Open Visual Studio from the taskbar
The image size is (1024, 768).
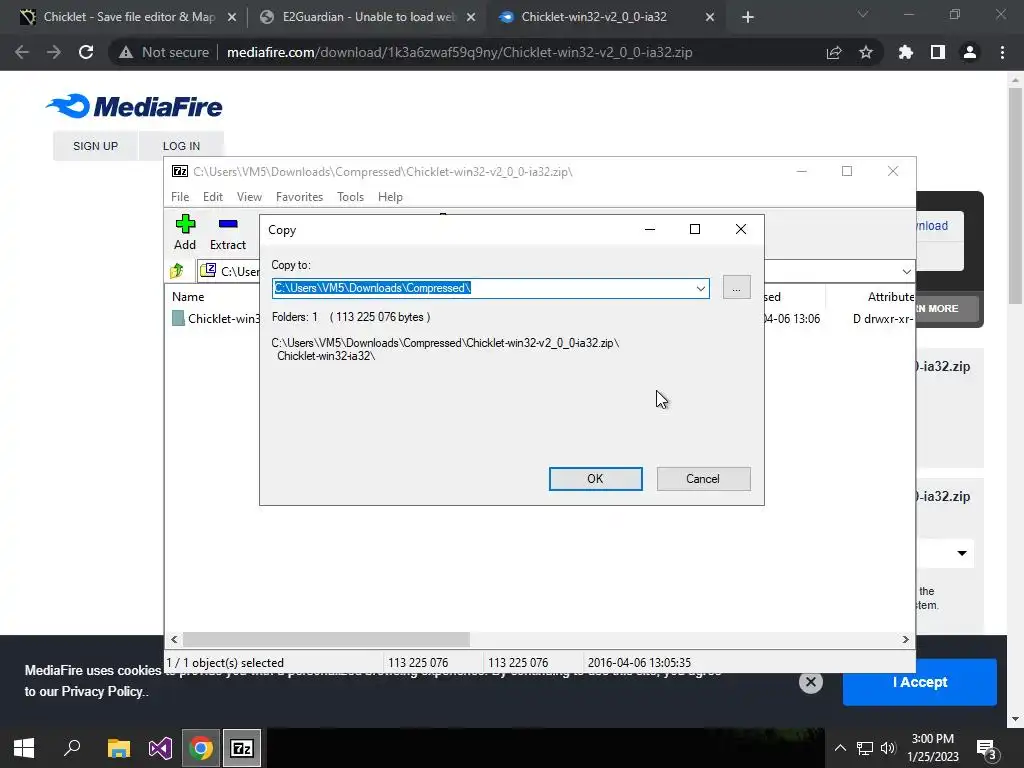(160, 748)
